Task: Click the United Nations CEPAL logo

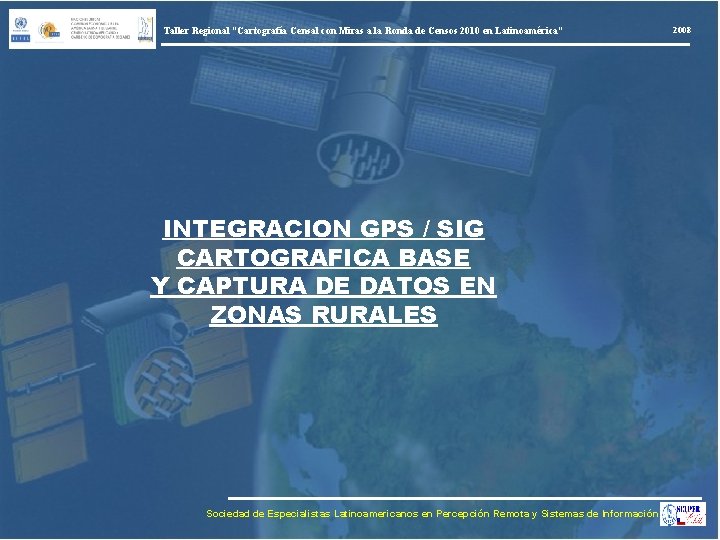Action: click(x=20, y=29)
